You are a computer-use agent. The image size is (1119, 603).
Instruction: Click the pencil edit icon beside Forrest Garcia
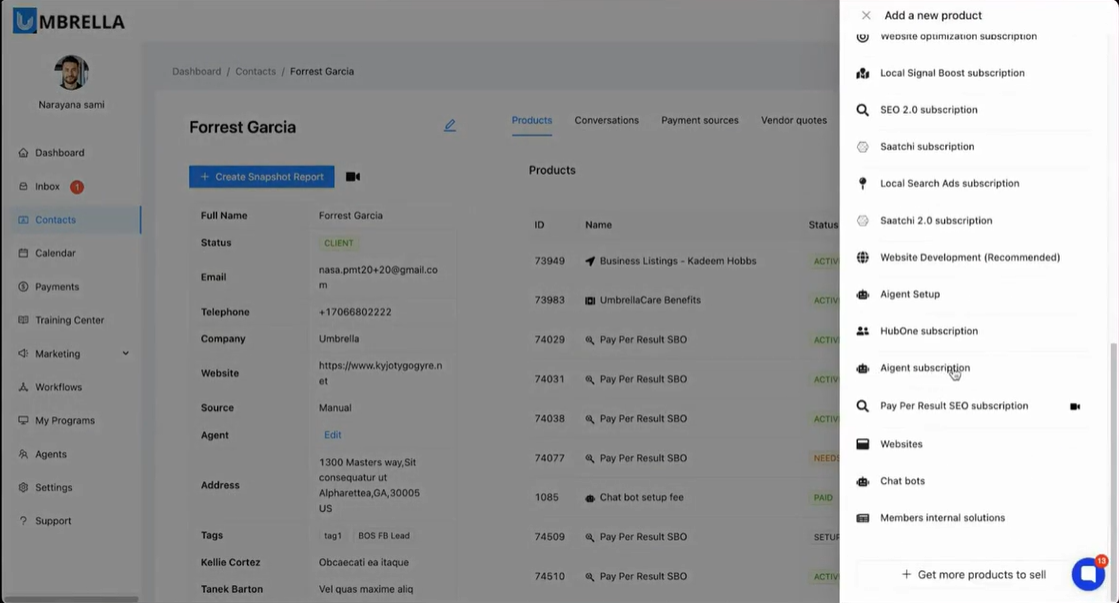coord(450,126)
